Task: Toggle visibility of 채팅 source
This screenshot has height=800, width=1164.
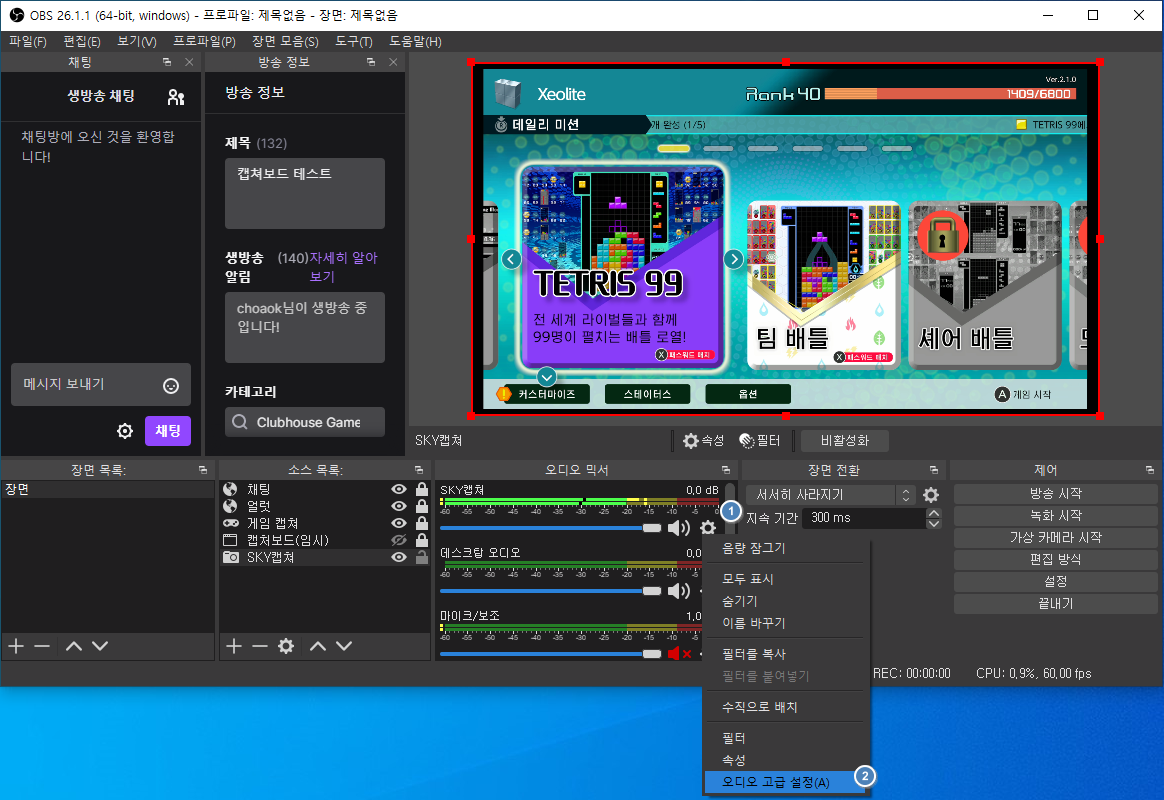Action: (399, 489)
